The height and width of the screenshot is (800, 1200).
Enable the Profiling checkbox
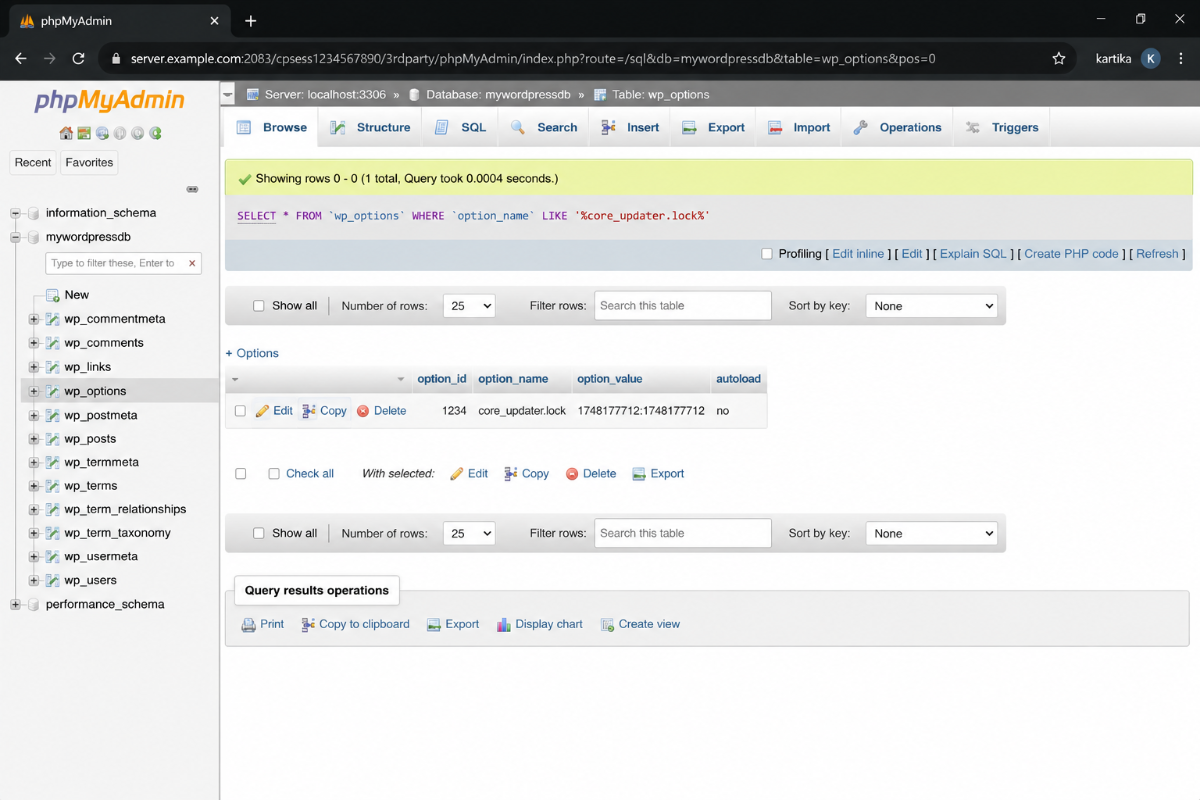767,254
